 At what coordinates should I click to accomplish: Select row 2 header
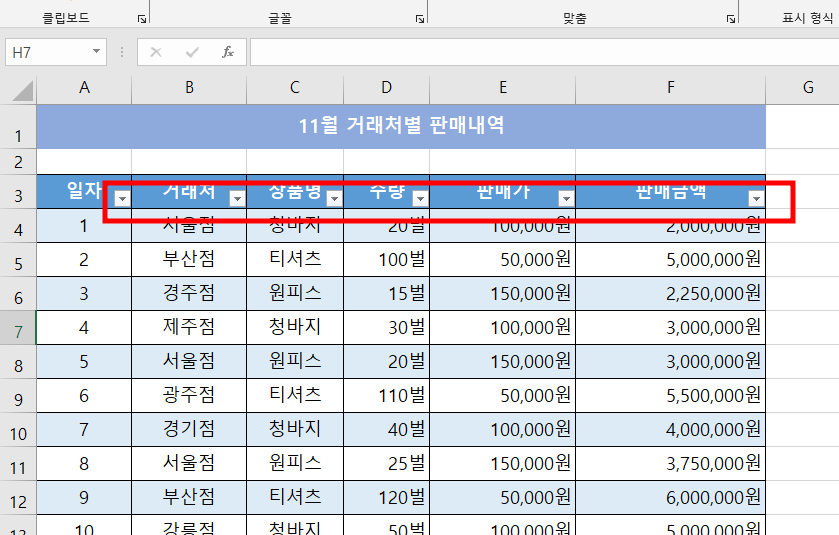pyautogui.click(x=18, y=162)
